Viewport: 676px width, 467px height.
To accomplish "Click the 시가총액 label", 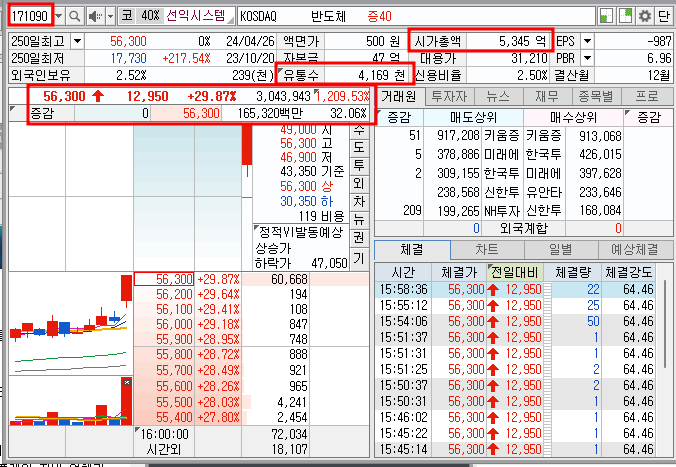I will 438,41.
